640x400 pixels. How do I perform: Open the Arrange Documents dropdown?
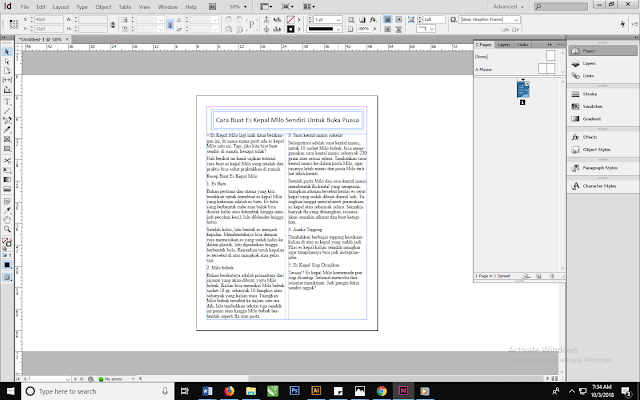[309, 7]
